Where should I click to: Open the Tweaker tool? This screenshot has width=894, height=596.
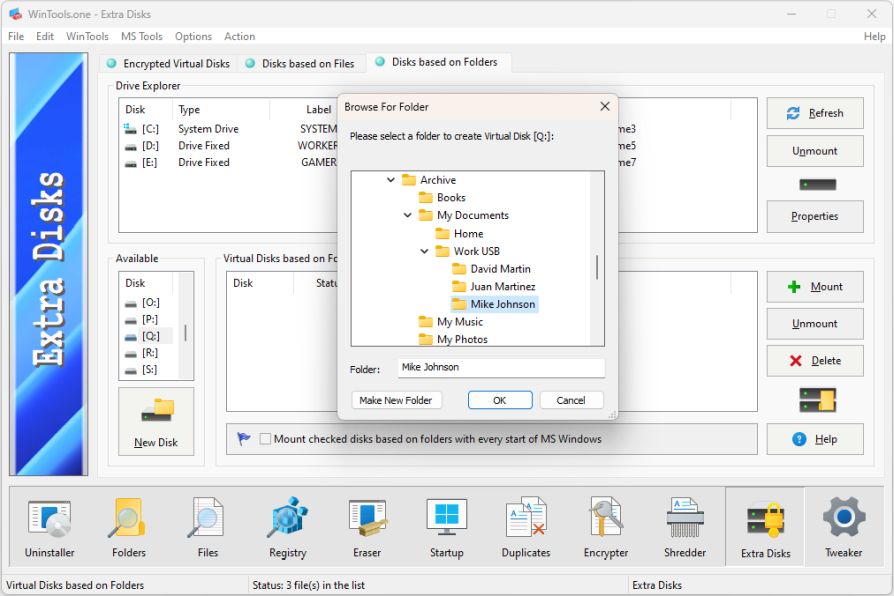click(844, 527)
